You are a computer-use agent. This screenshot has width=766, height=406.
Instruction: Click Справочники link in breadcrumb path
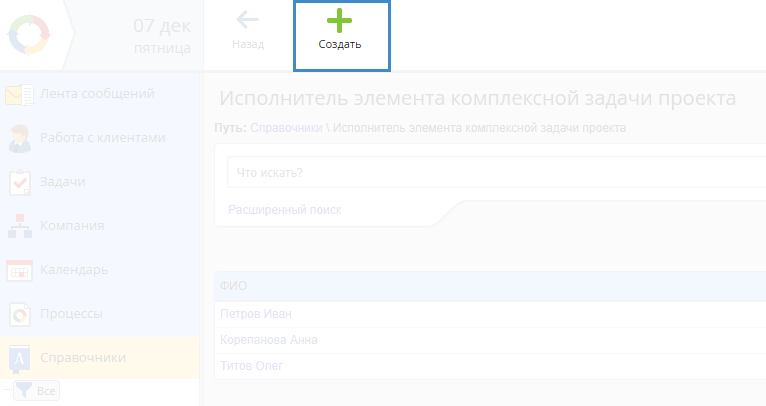click(x=288, y=128)
